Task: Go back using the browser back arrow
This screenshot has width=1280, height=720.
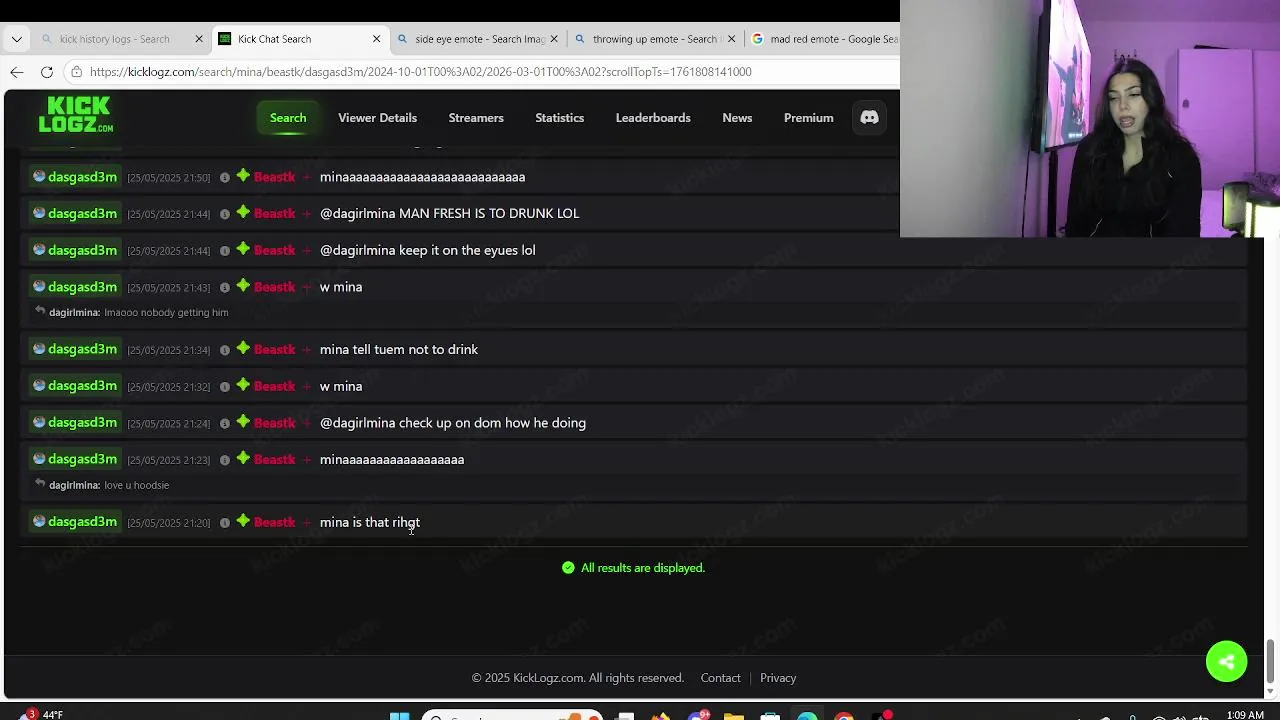Action: pos(17,72)
